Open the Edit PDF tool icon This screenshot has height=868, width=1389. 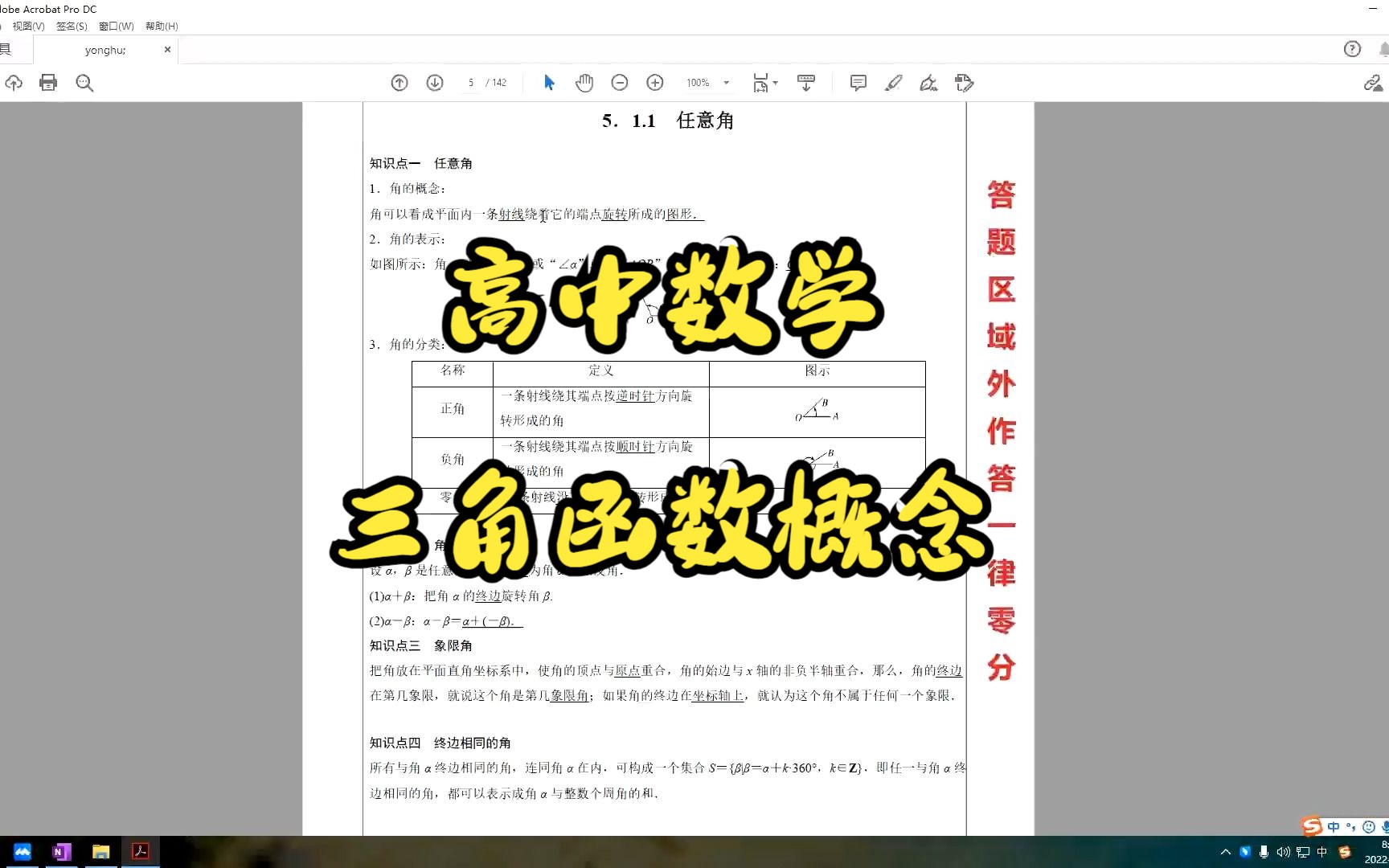pos(964,83)
